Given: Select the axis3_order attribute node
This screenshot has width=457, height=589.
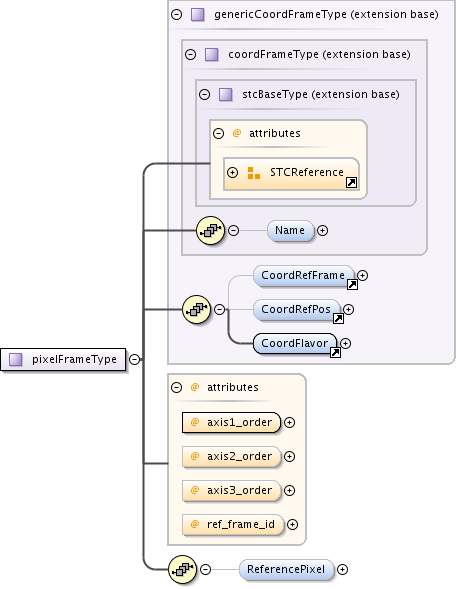Looking at the screenshot, I should tap(231, 490).
